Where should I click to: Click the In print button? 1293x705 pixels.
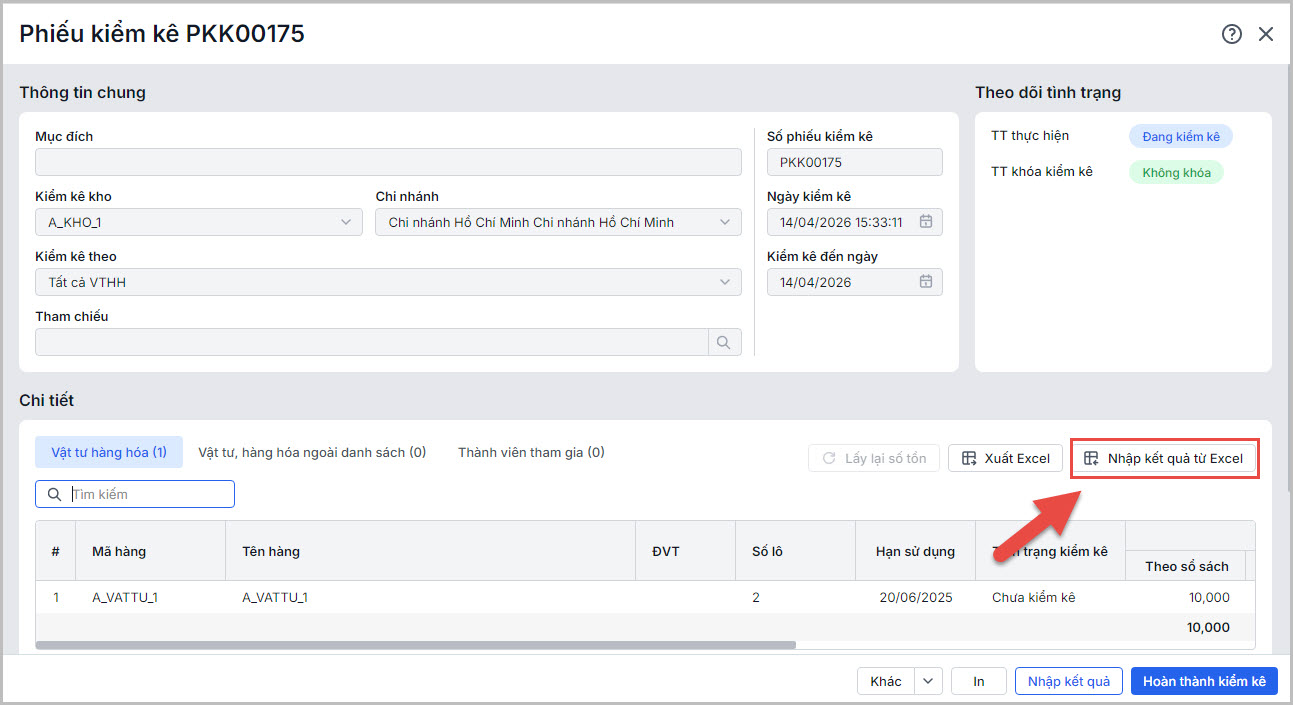[978, 681]
